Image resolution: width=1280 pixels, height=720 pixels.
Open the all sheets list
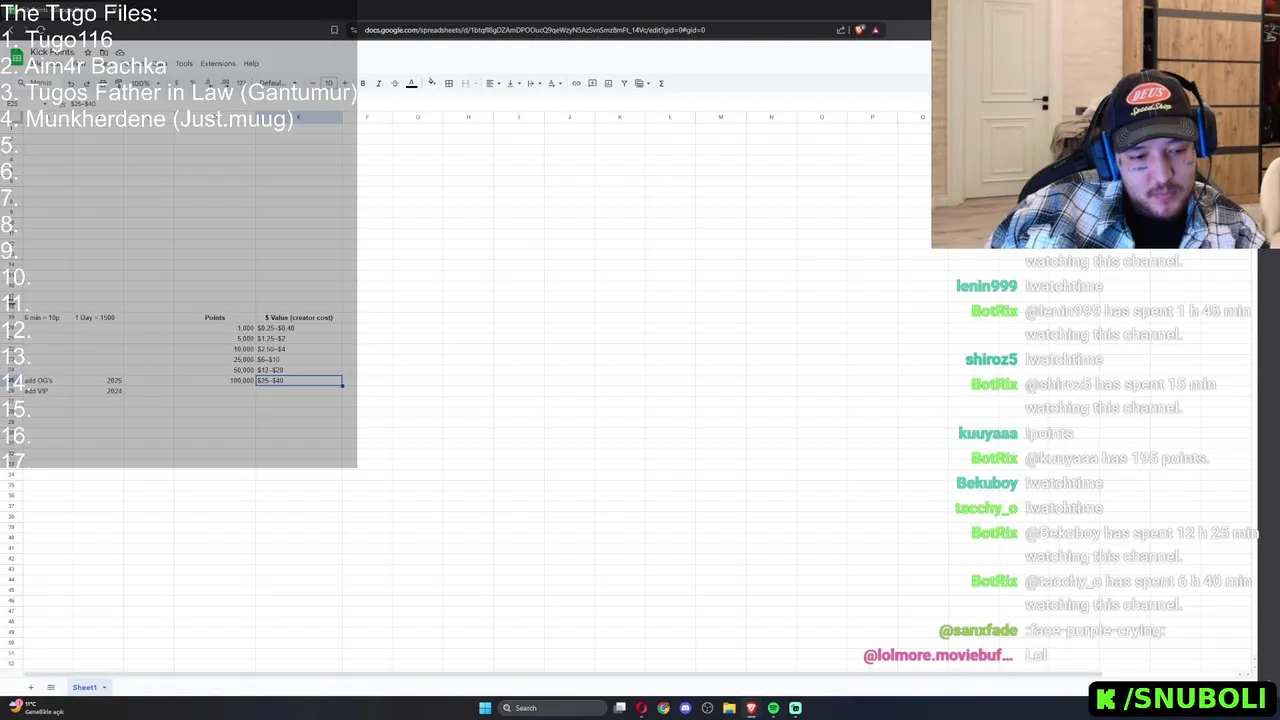(x=51, y=687)
